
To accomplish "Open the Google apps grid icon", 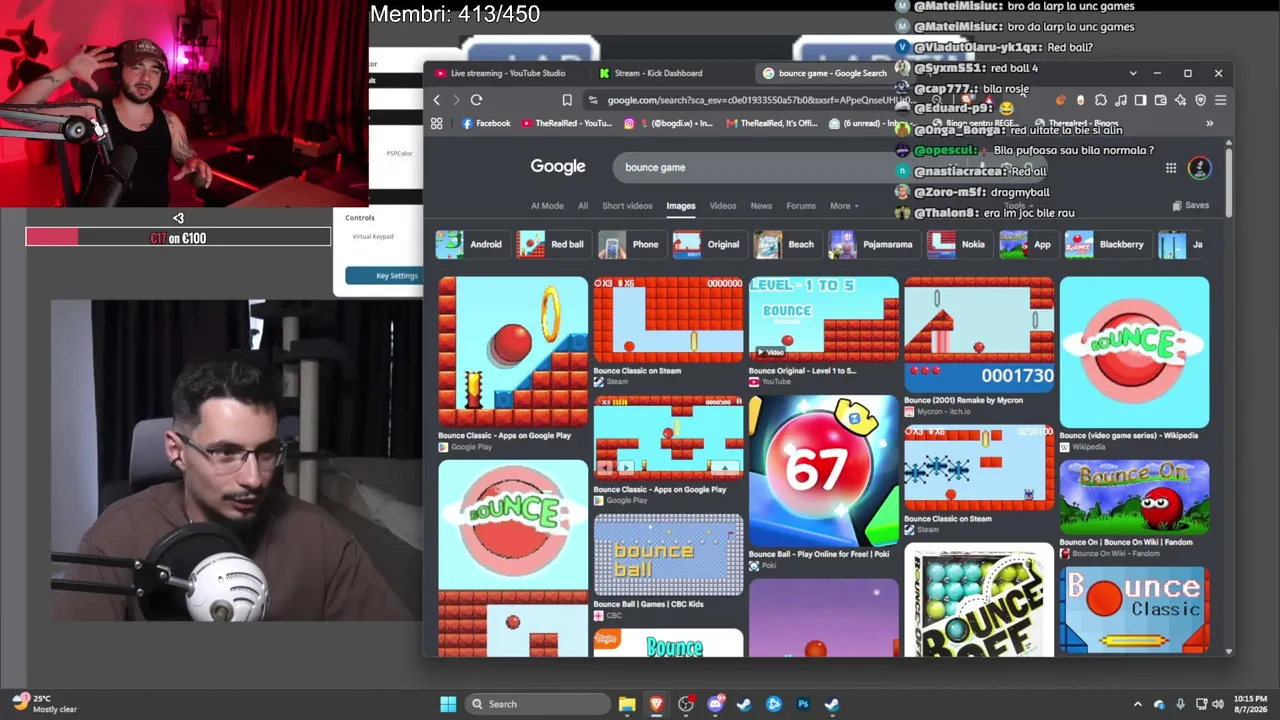I will tap(1171, 168).
